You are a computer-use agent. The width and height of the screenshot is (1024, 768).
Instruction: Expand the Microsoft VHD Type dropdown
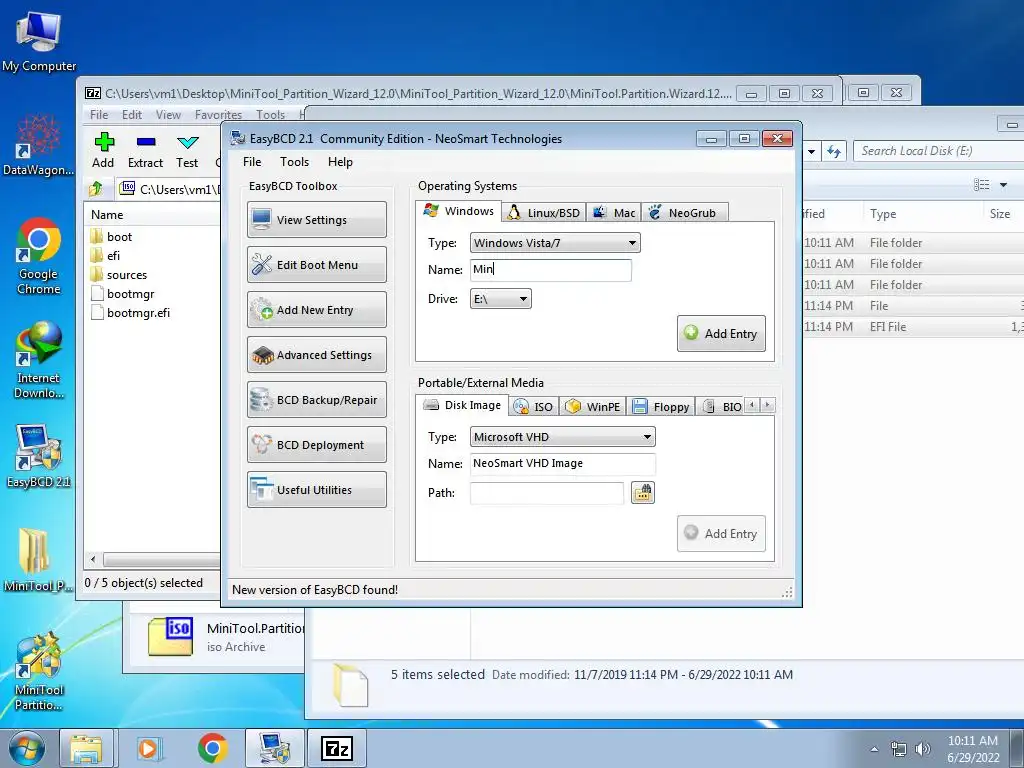pyautogui.click(x=563, y=437)
